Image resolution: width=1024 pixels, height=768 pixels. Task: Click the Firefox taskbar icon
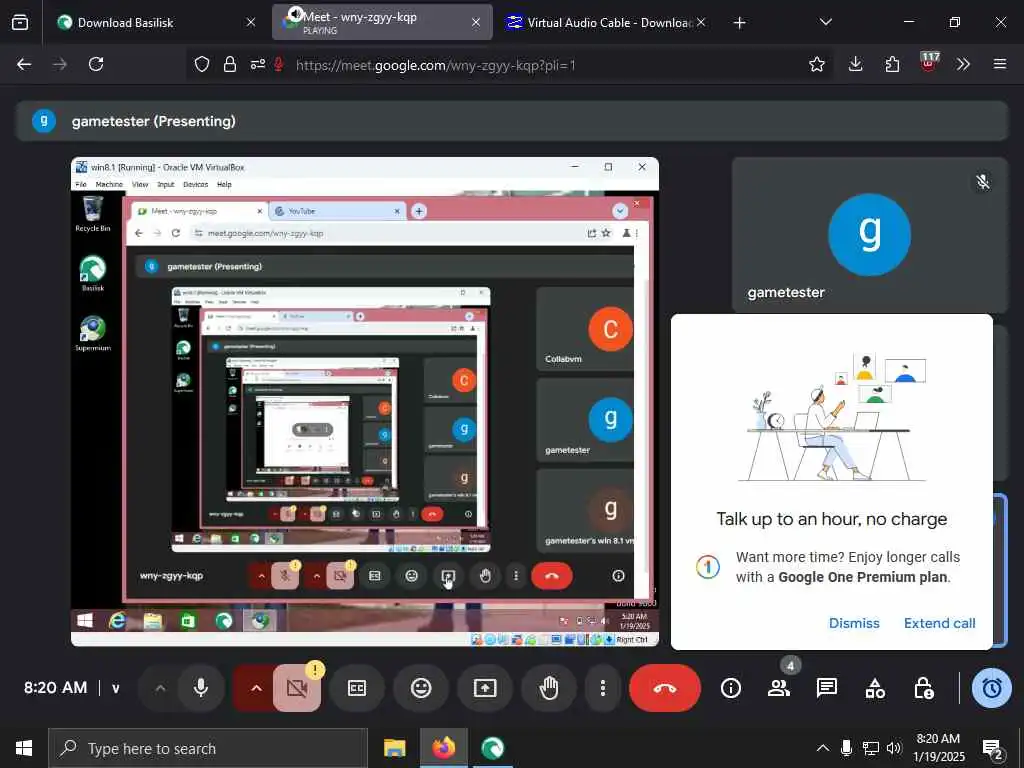(x=443, y=748)
